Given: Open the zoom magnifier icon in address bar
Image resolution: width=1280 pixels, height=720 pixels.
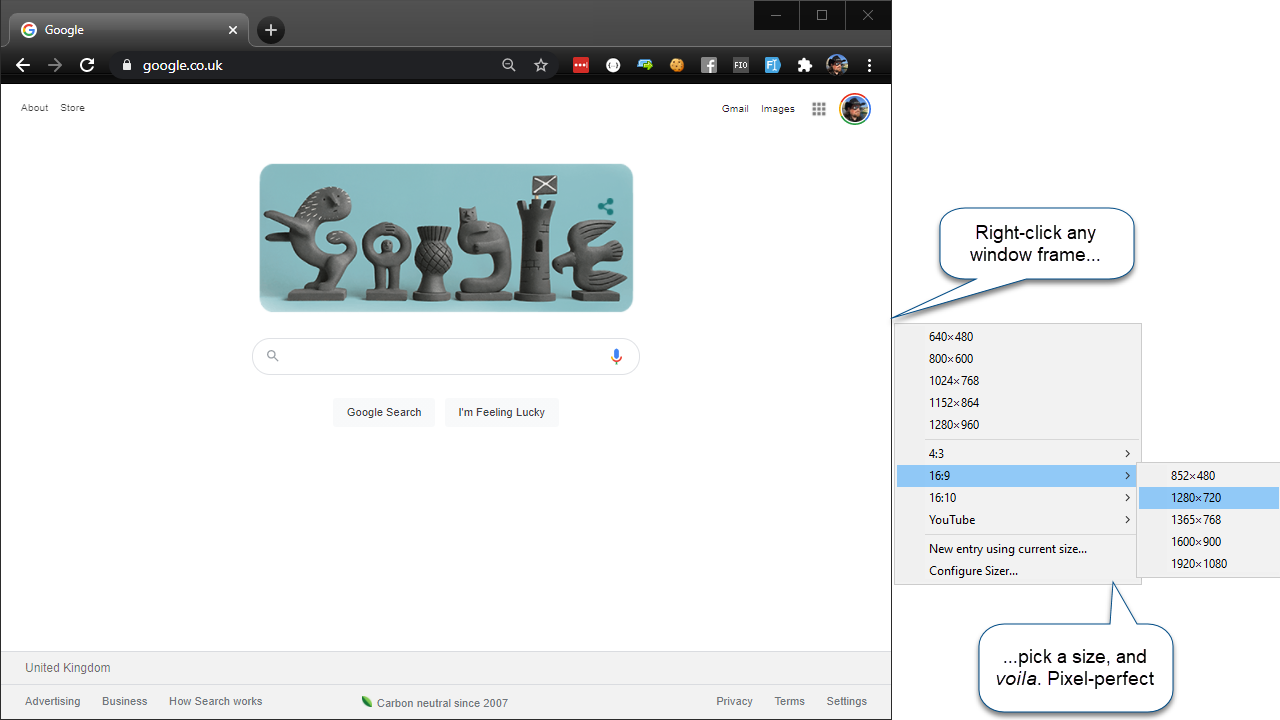Looking at the screenshot, I should 509,65.
